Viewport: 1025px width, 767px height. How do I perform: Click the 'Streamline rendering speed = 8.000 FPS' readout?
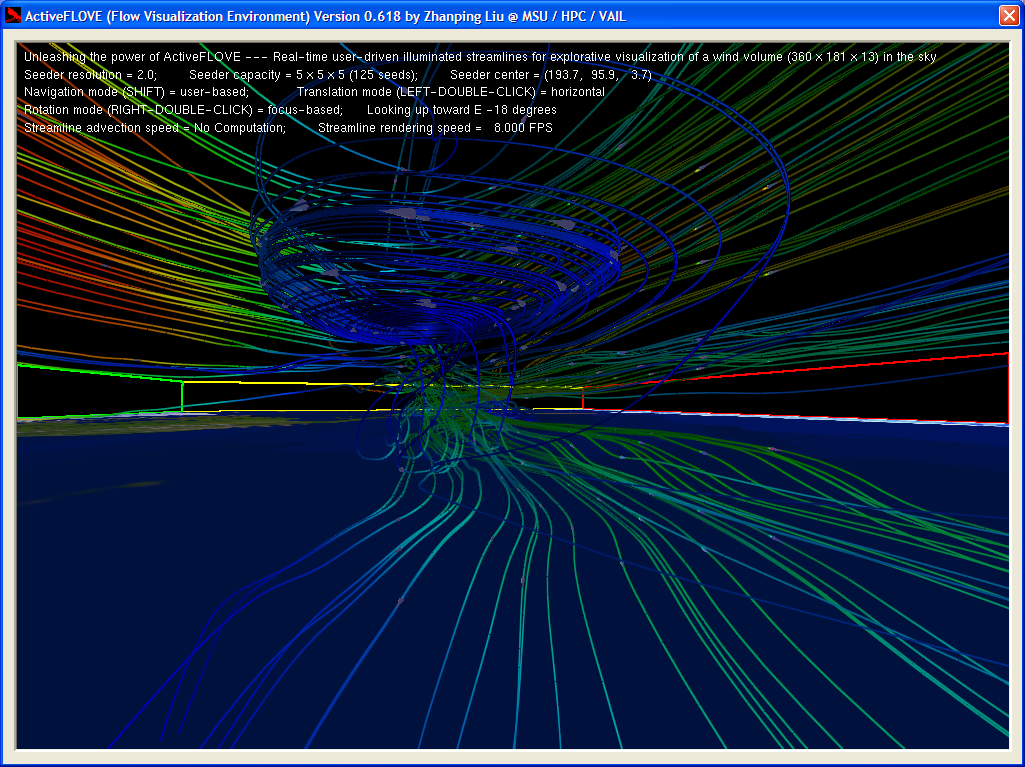point(435,128)
